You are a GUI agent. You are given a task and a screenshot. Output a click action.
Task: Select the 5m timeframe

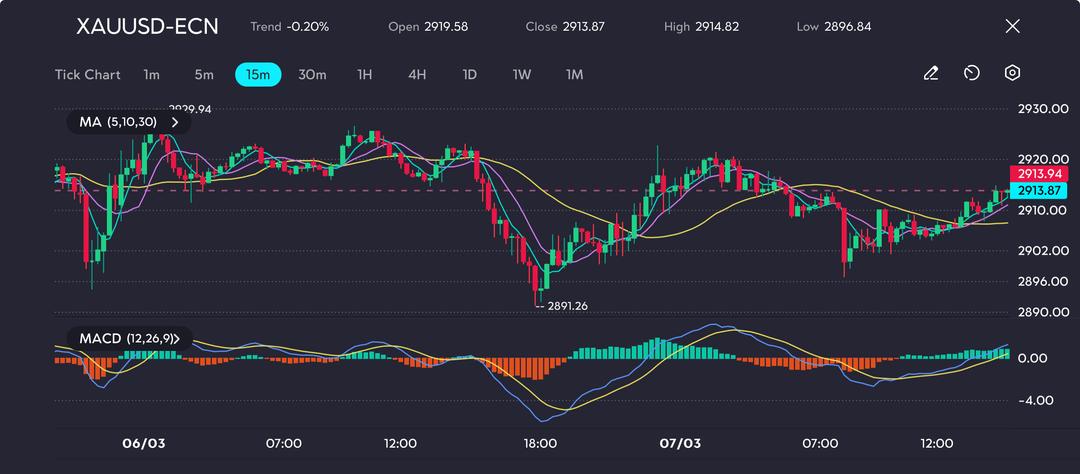point(204,75)
